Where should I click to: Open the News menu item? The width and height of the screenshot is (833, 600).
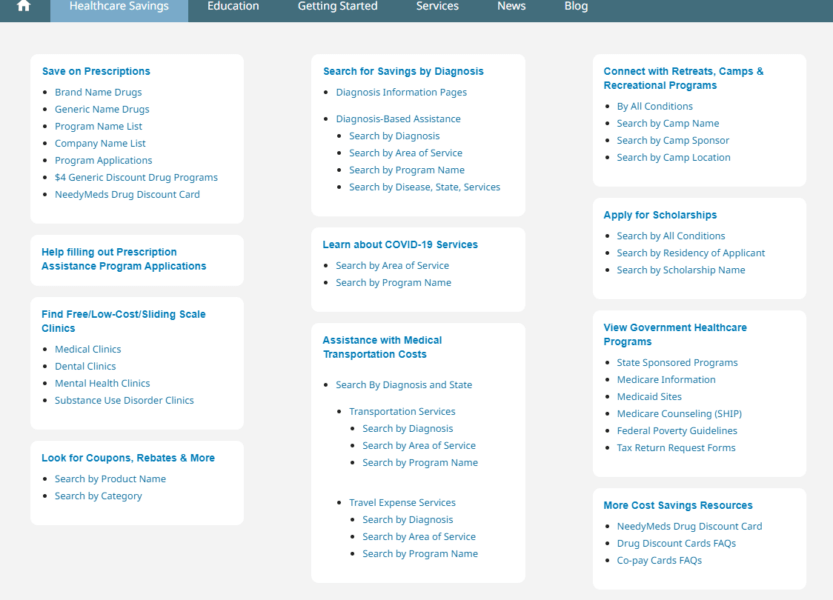click(x=511, y=6)
